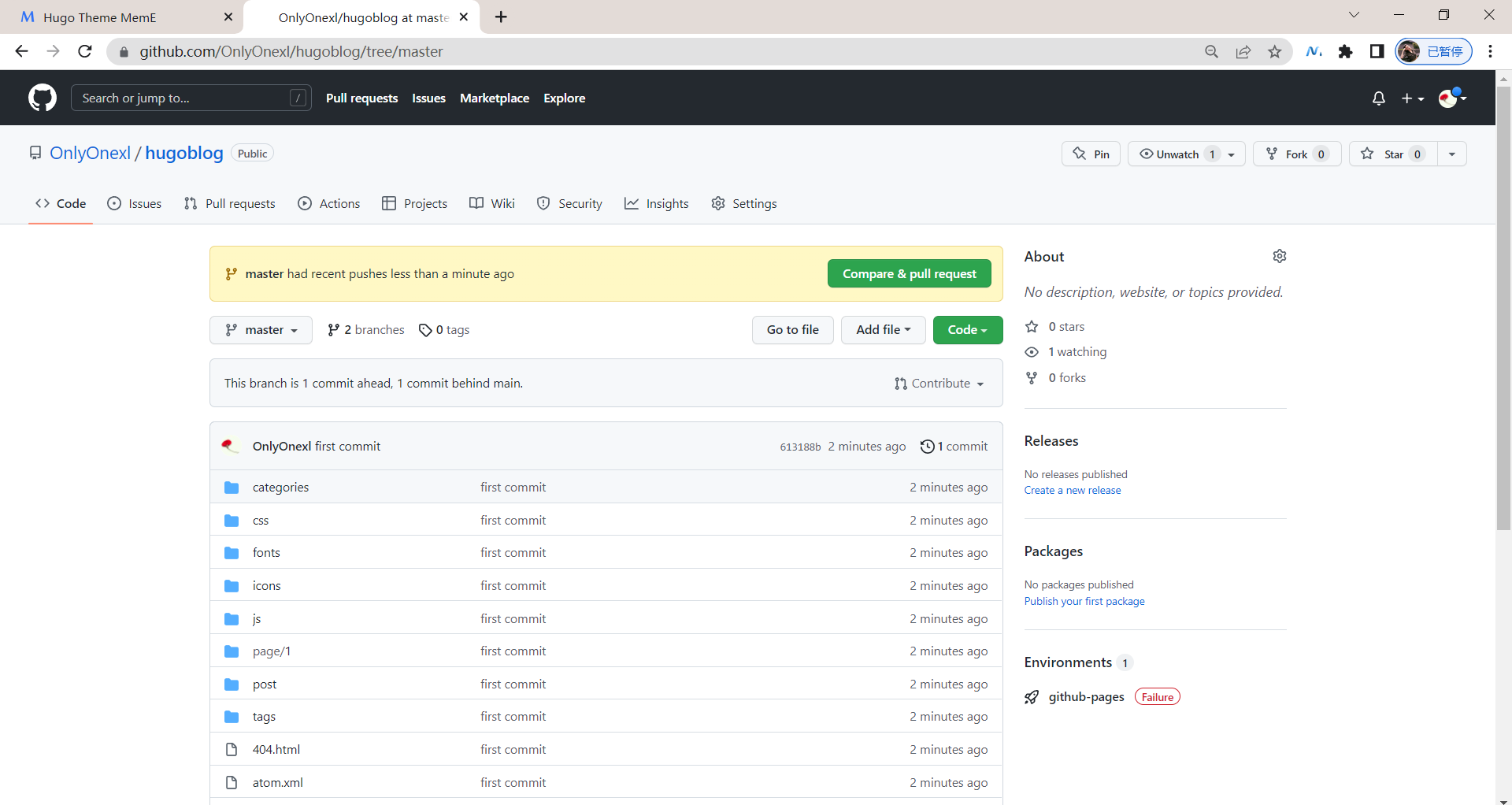Reload the page in browser
This screenshot has width=1512, height=805.
click(85, 52)
